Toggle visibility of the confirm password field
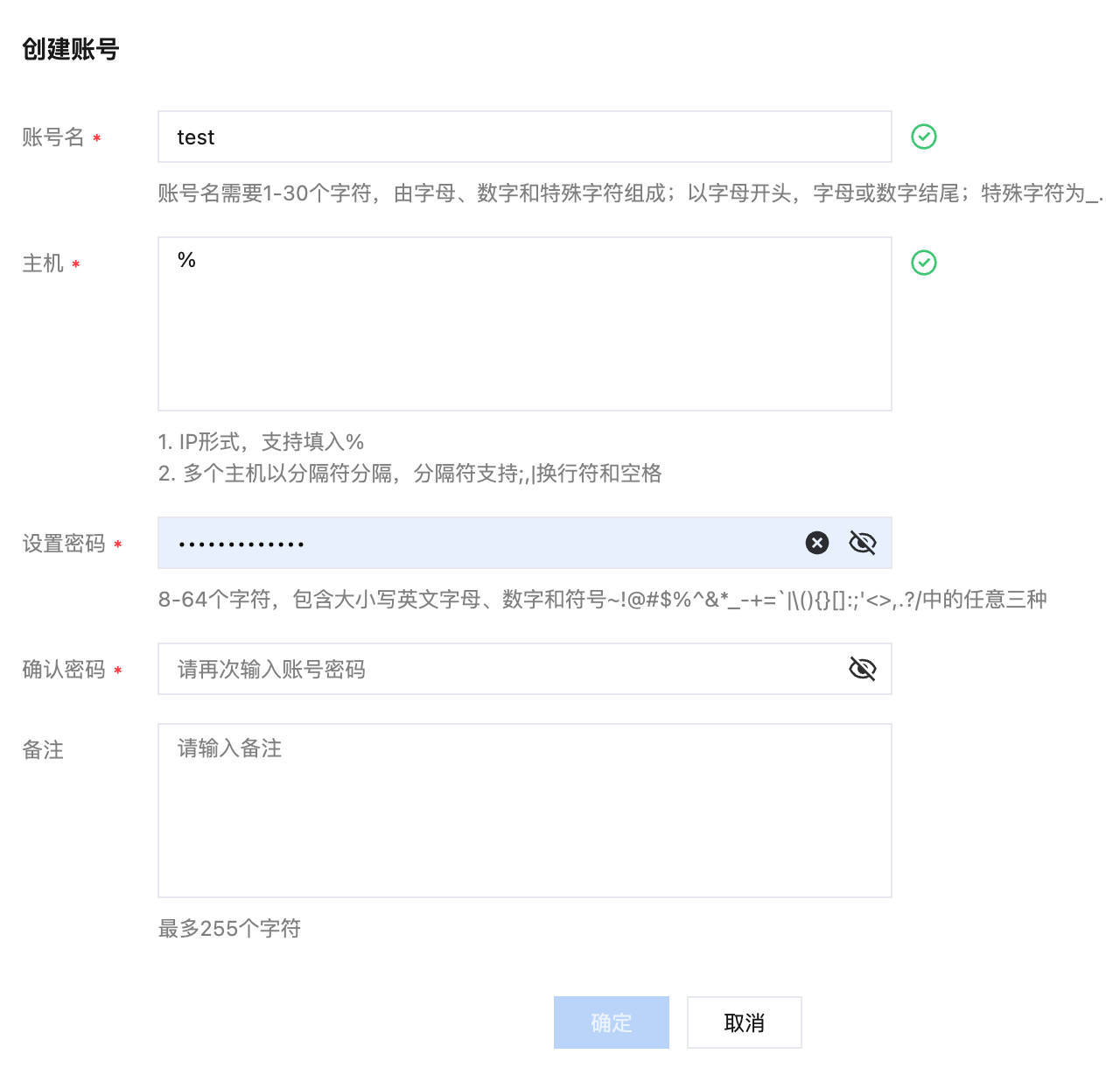Viewport: 1120px width, 1082px height. pyautogui.click(x=863, y=669)
